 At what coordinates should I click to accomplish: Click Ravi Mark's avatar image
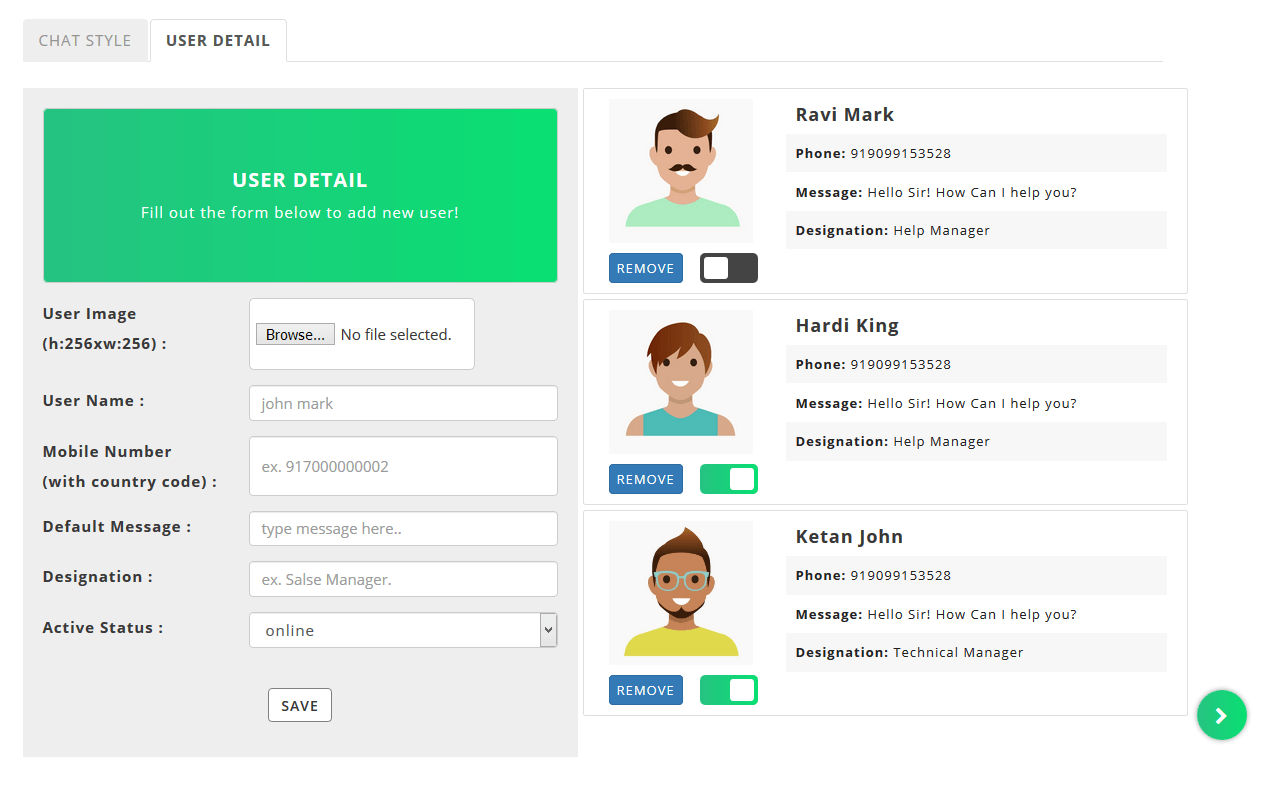(681, 170)
